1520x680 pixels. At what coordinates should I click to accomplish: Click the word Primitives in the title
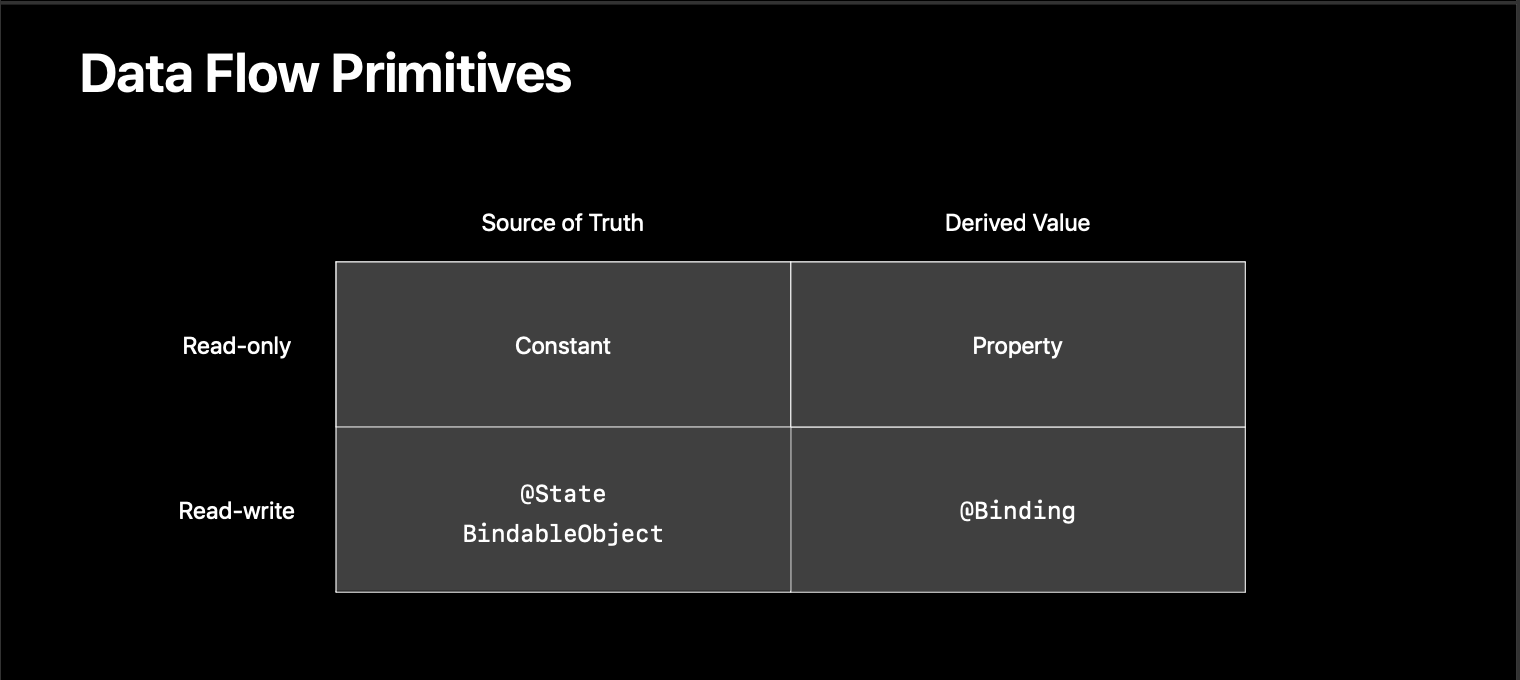point(451,74)
